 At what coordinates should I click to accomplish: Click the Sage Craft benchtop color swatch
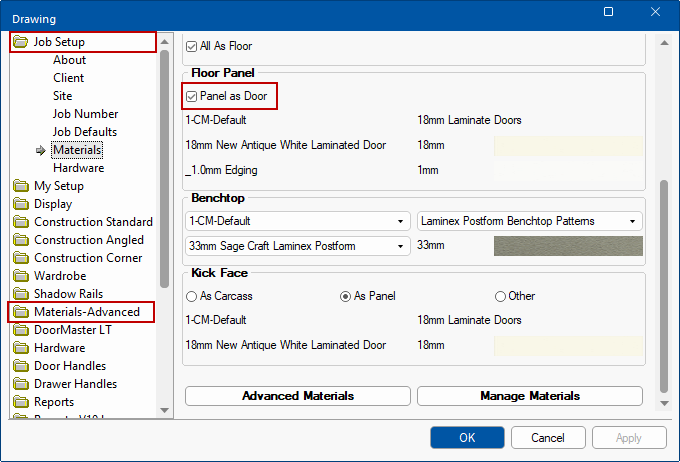pos(568,246)
